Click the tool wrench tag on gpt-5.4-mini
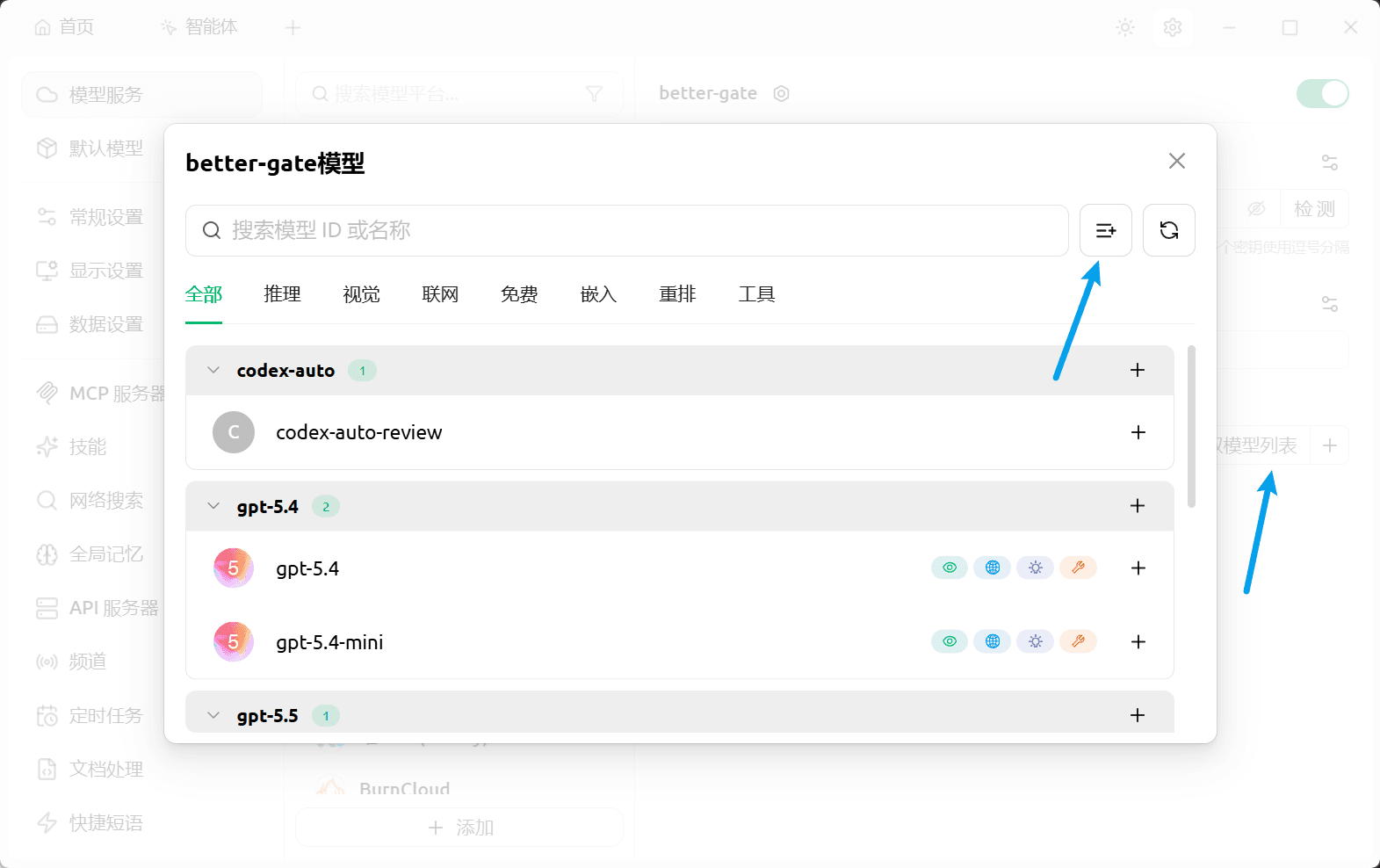The width and height of the screenshot is (1380, 868). [x=1079, y=642]
